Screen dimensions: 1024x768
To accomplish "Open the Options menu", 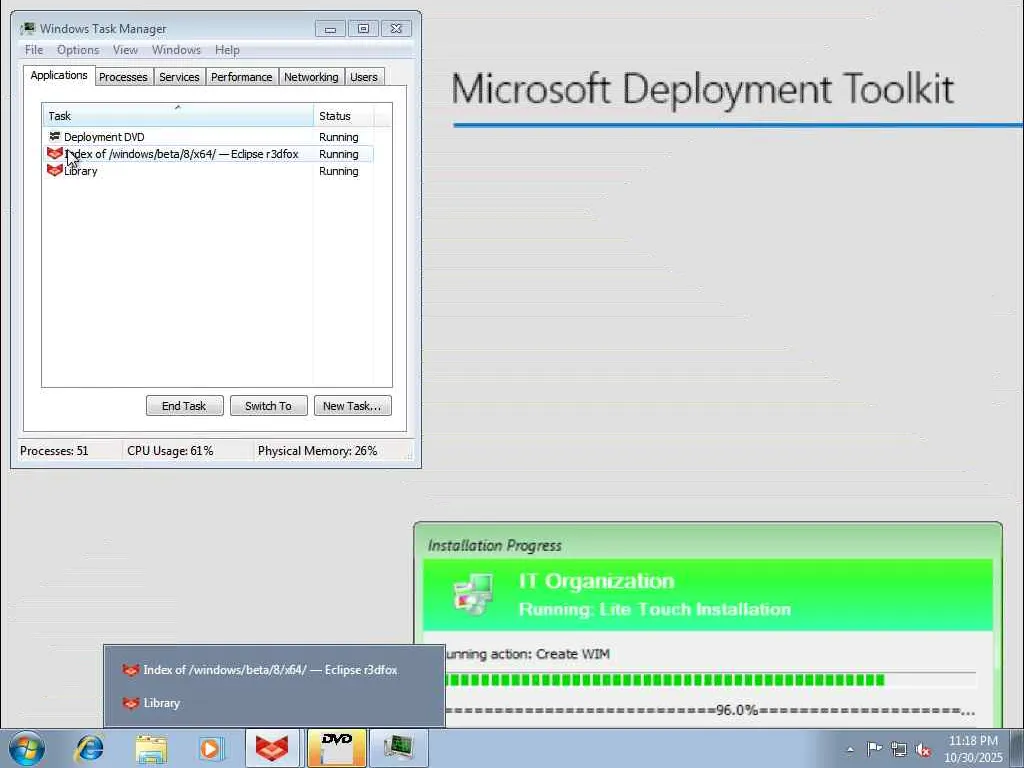I will tap(78, 50).
